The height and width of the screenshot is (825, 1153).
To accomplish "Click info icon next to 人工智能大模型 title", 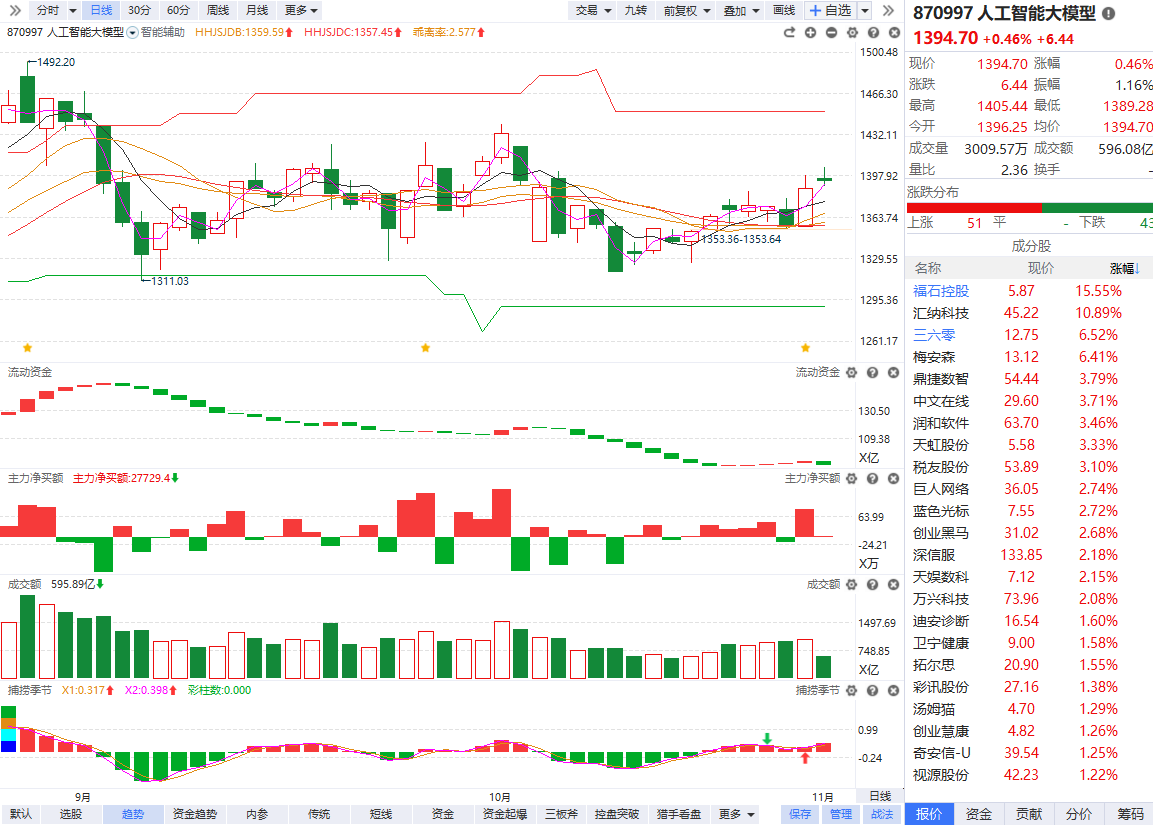I will [1108, 13].
